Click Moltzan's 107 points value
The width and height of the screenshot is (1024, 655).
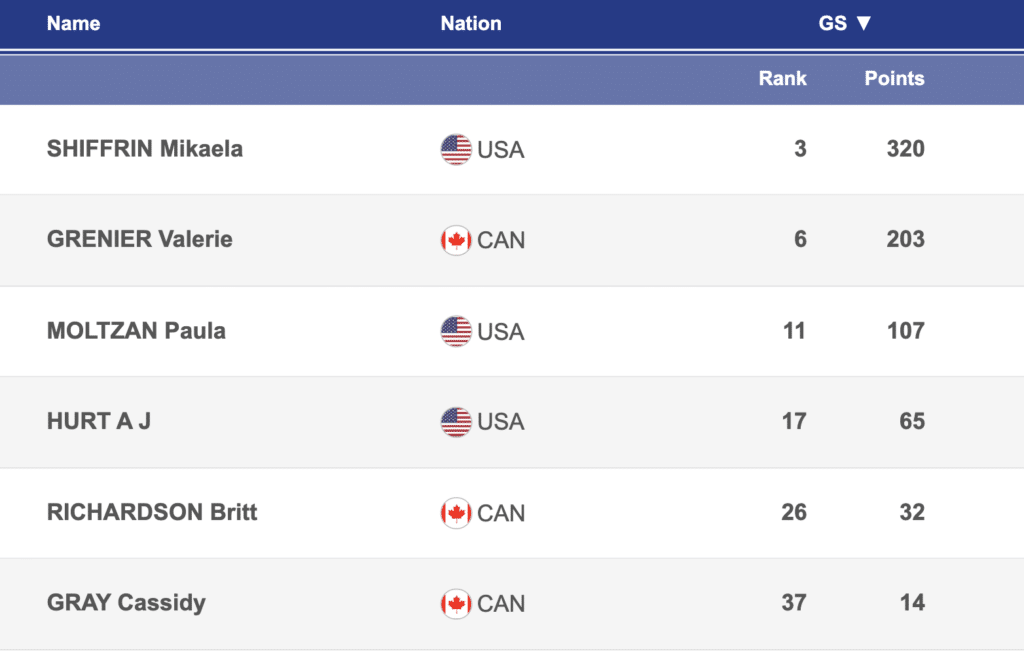[905, 330]
